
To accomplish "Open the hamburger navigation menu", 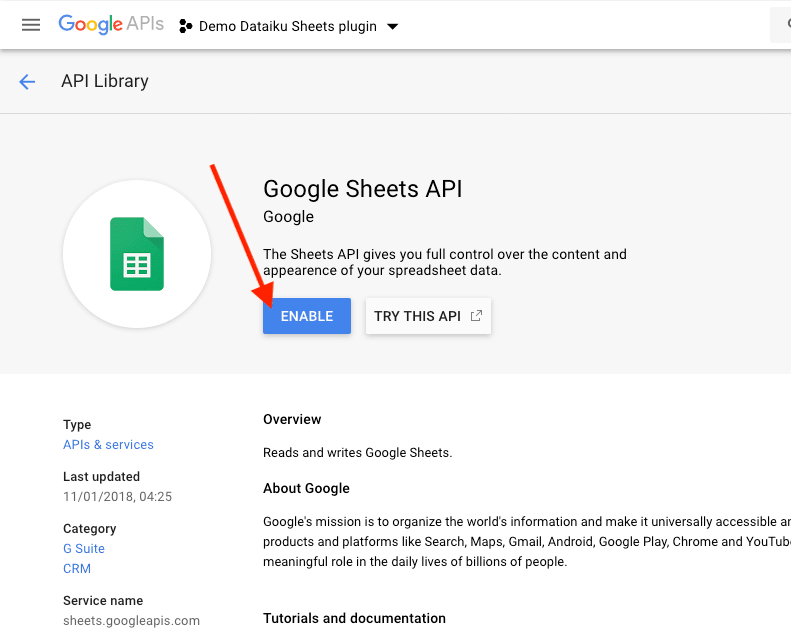I will coord(31,25).
